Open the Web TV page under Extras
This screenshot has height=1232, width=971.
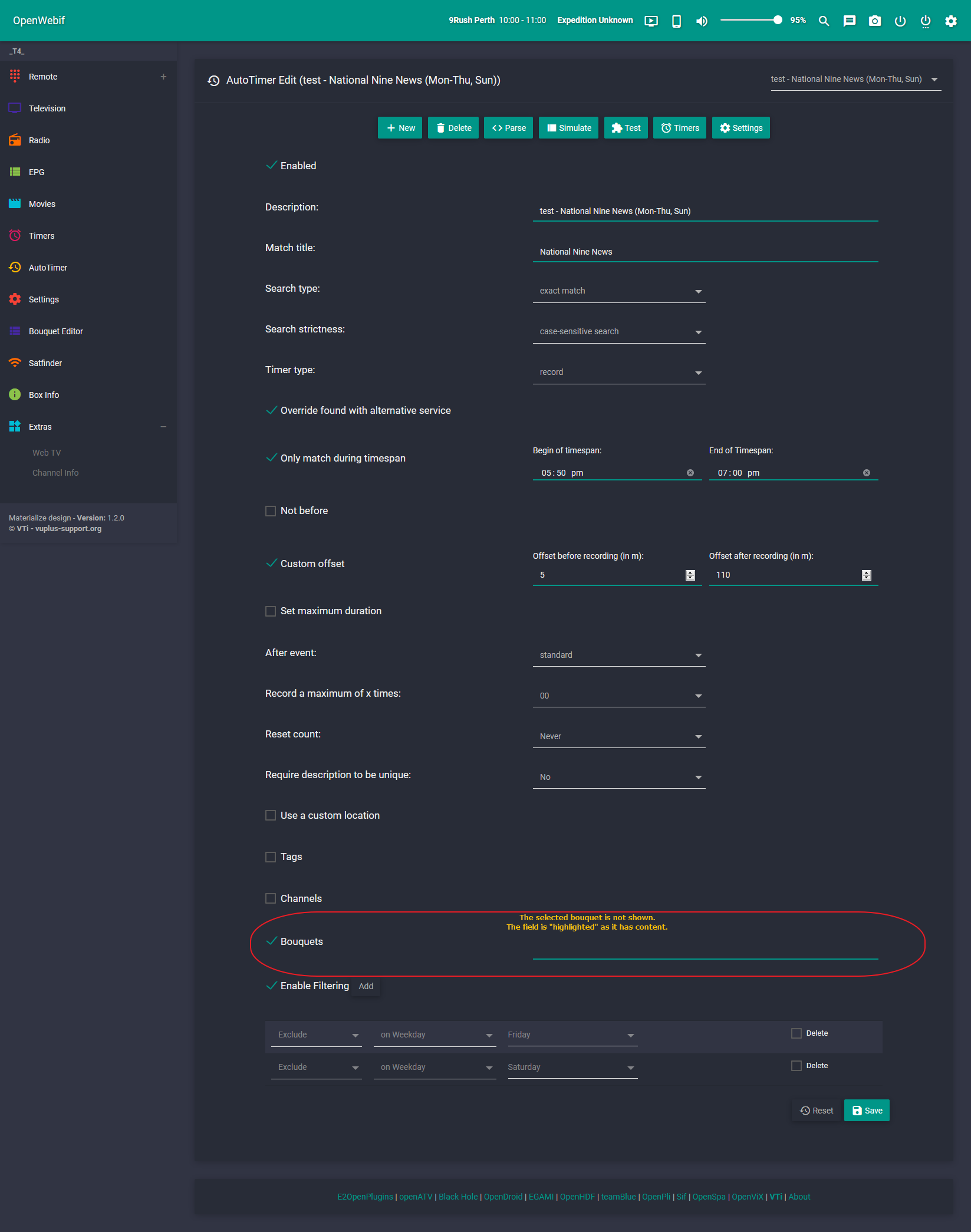click(46, 452)
